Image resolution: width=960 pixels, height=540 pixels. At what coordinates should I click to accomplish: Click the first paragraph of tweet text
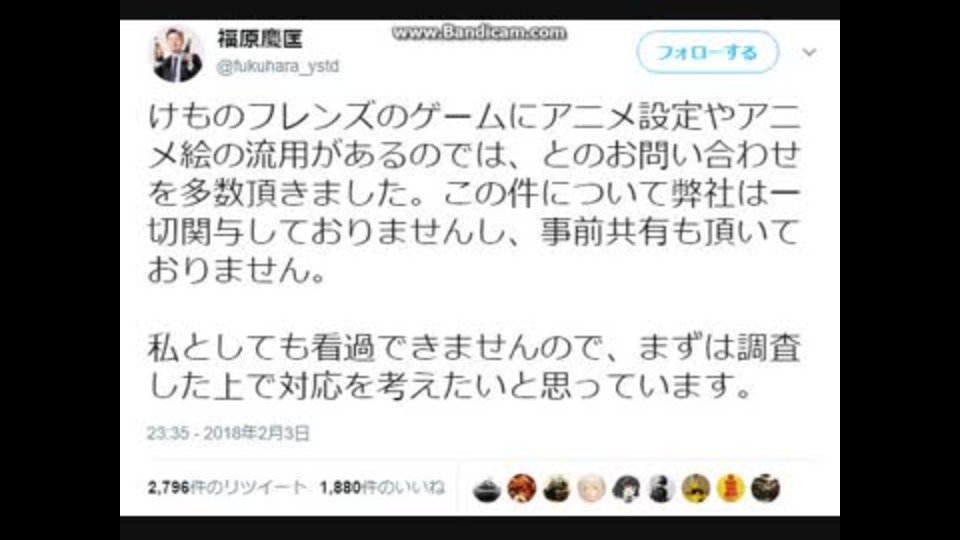474,193
